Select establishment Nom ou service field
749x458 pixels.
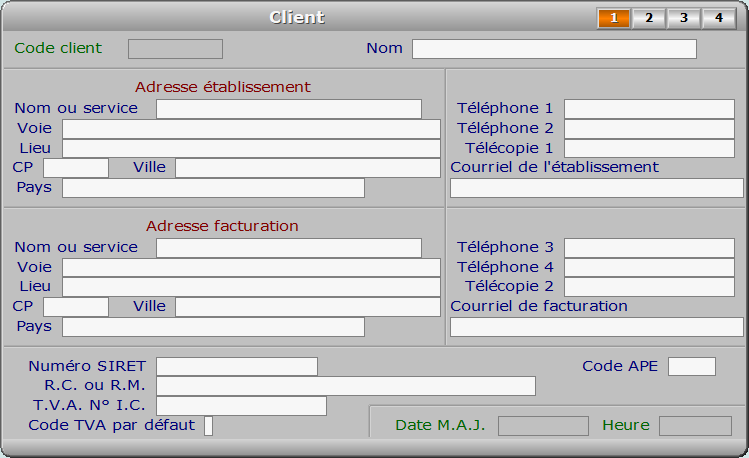(x=289, y=109)
